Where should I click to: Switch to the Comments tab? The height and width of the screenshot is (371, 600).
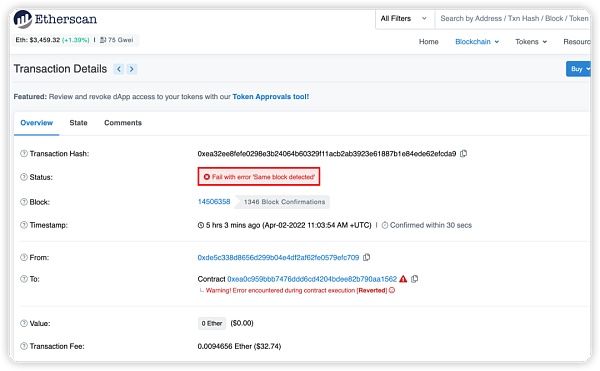click(123, 123)
